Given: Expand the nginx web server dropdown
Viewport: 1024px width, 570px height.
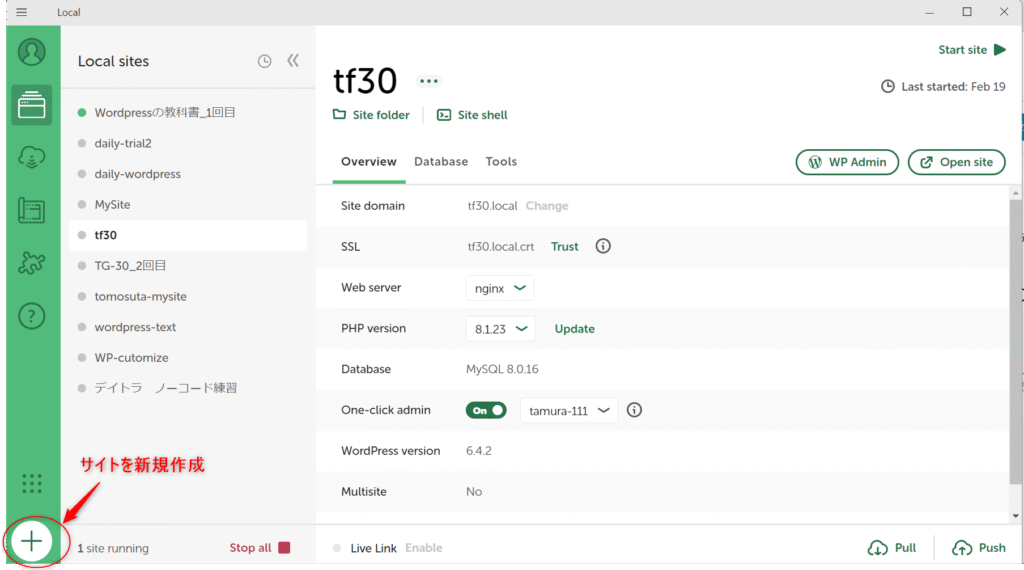Looking at the screenshot, I should [500, 288].
